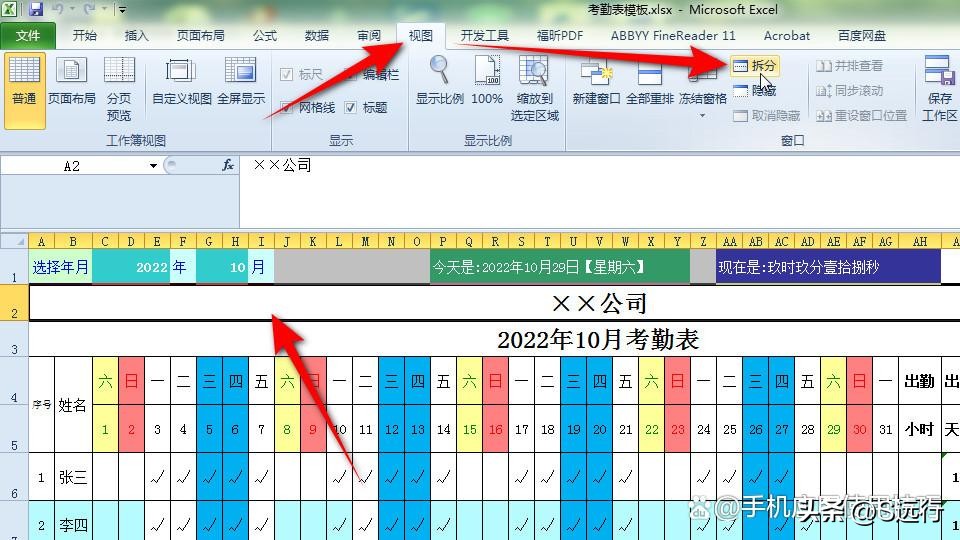Click the Name Box showing A2

point(72,165)
